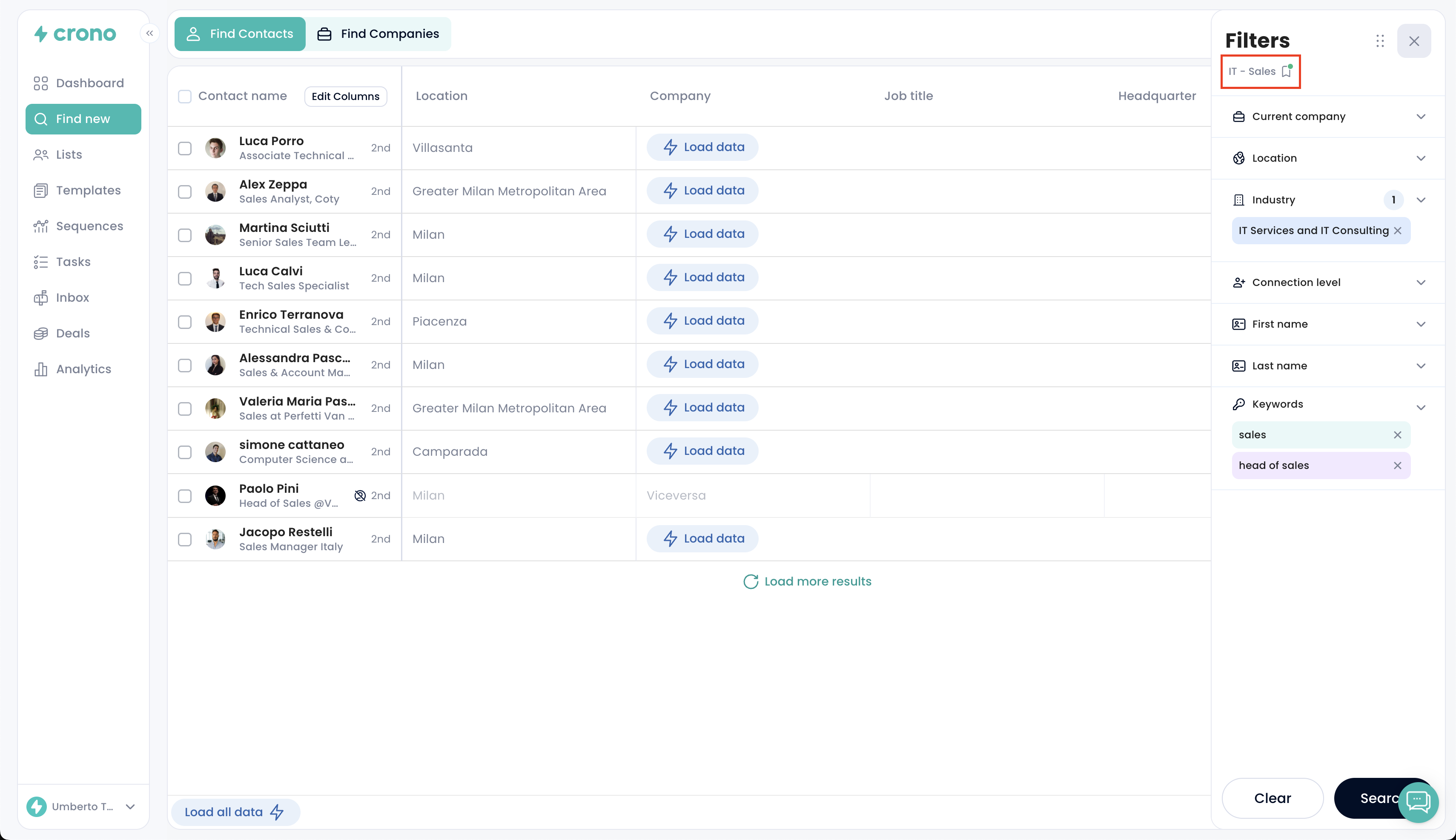This screenshot has height=840, width=1456.
Task: Select all contacts checkbox in header
Action: 185,96
